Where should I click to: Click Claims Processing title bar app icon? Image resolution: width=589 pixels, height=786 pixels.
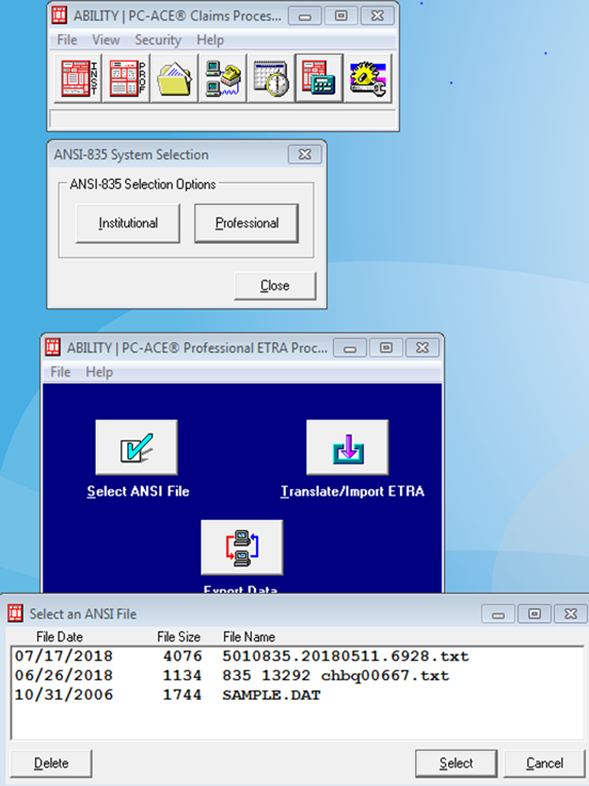coord(59,16)
